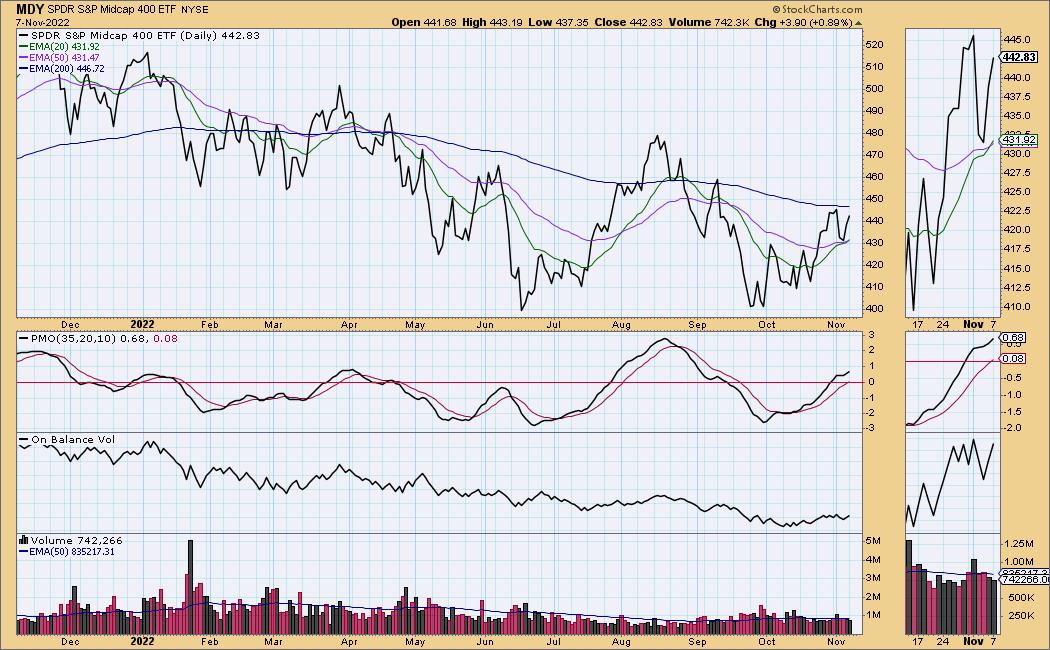Click the -1.5 PMO zoom axis label
The image size is (1050, 650).
(x=1014, y=412)
